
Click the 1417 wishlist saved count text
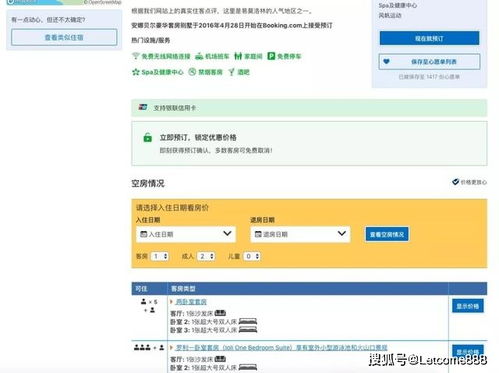(429, 77)
